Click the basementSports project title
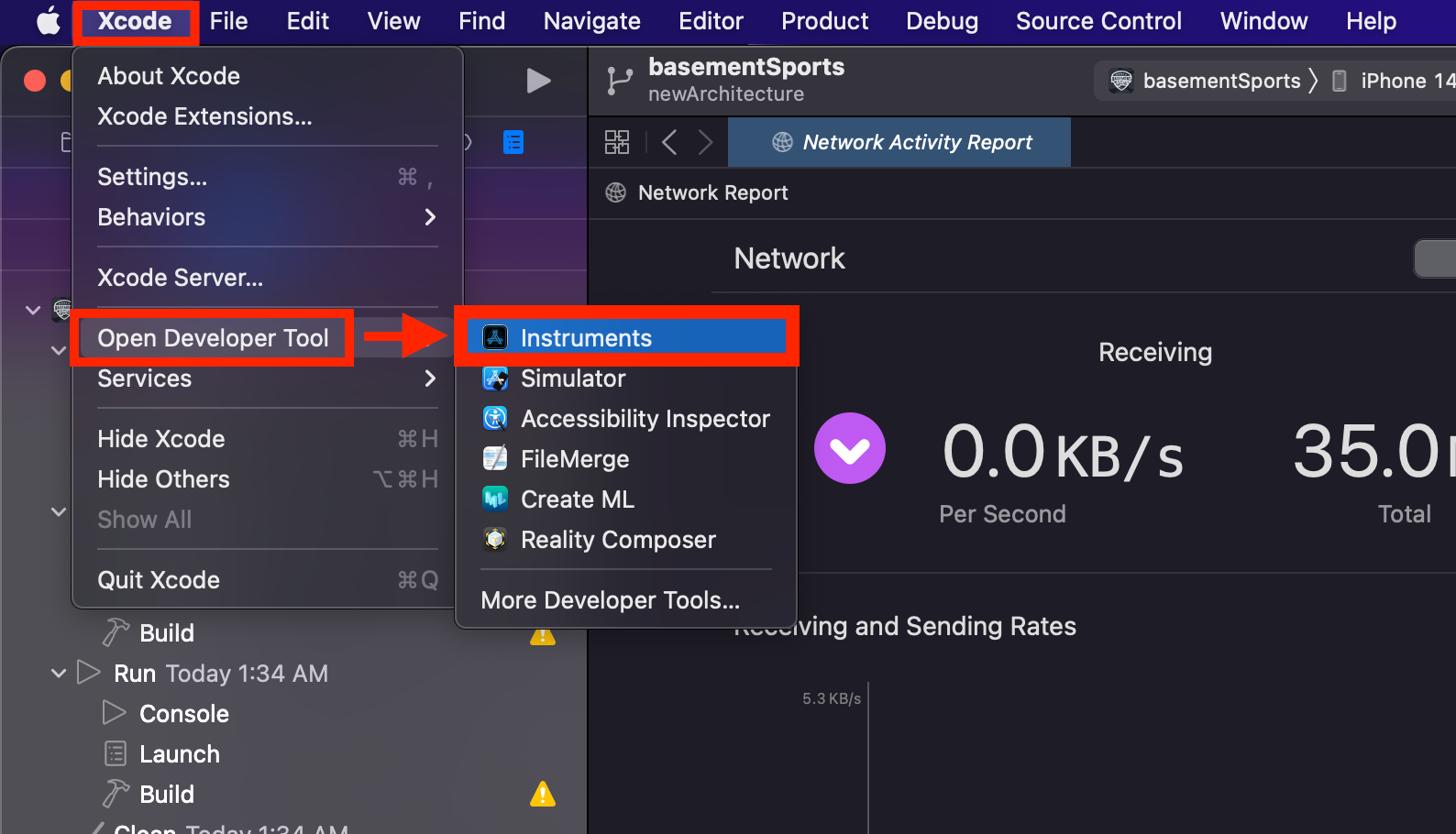 pos(746,67)
